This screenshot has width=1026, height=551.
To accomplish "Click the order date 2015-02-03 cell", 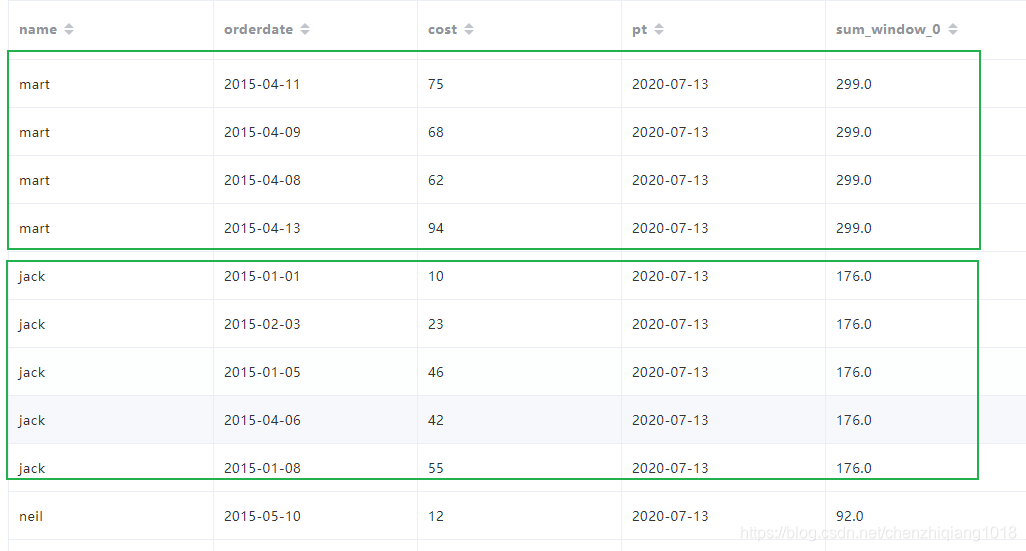I will click(x=262, y=325).
